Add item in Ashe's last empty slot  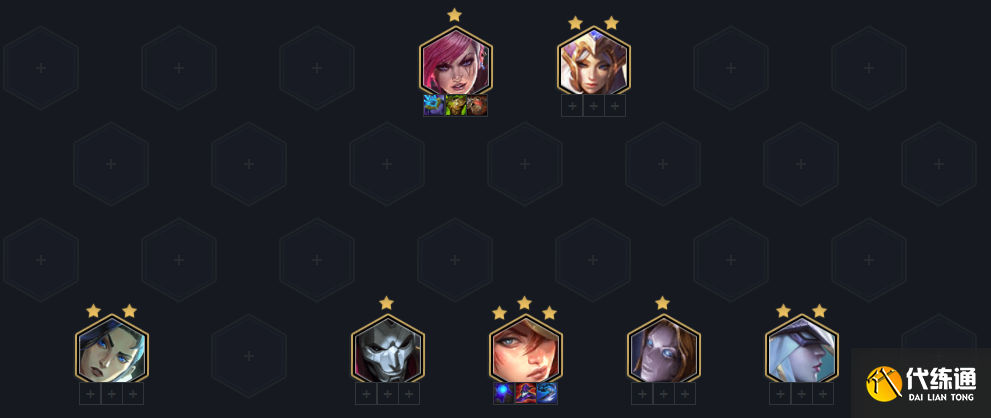click(x=823, y=393)
